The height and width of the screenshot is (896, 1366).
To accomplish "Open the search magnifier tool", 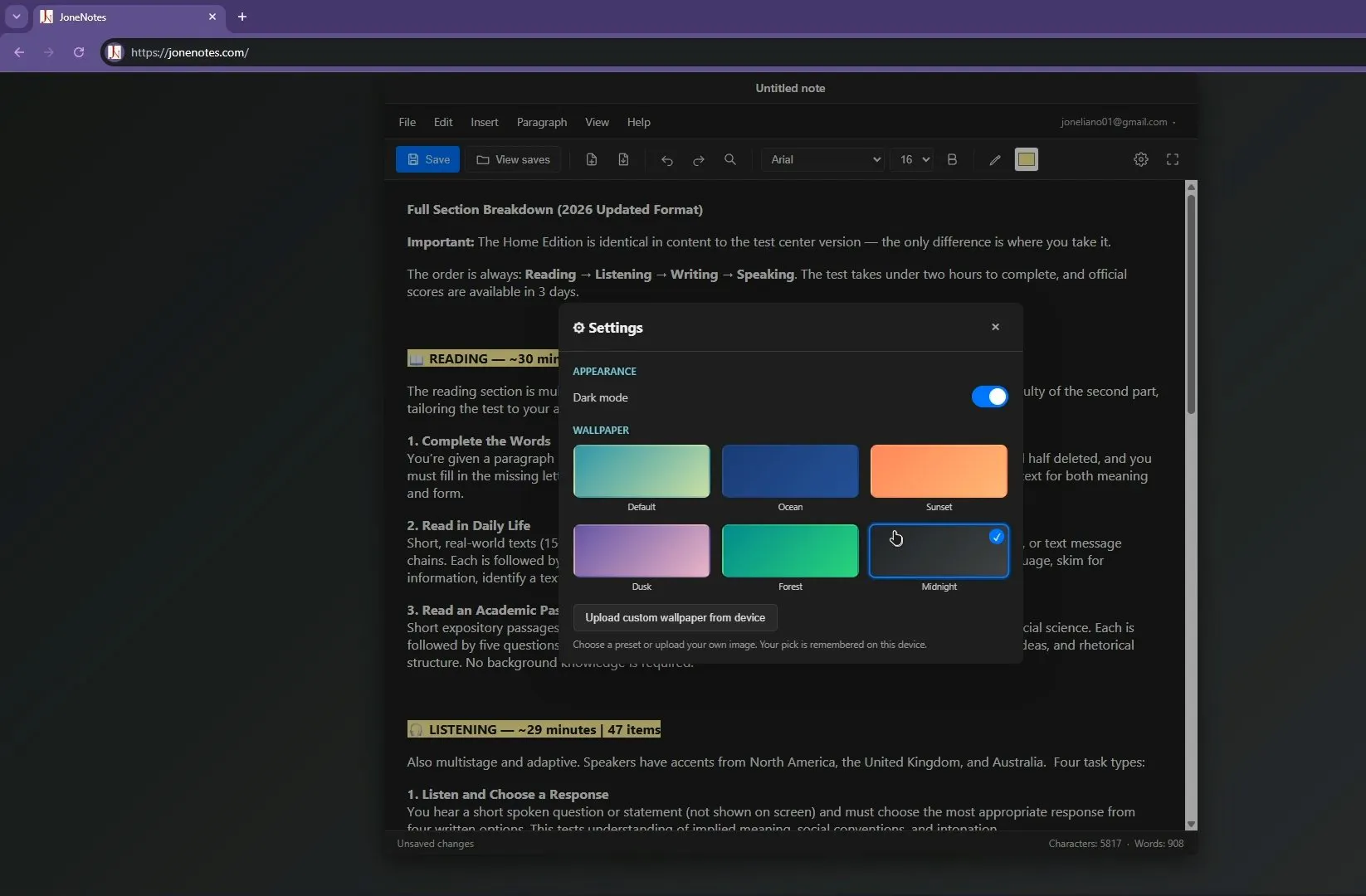I will [x=730, y=160].
